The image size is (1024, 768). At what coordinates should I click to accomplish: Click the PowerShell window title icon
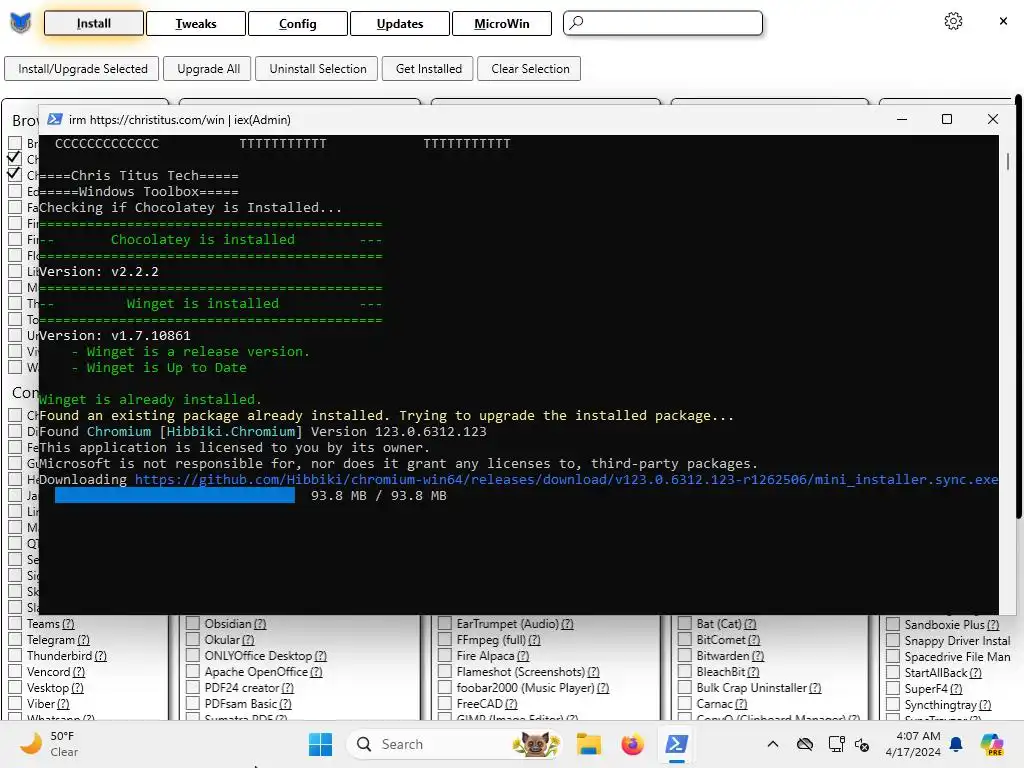coord(55,120)
